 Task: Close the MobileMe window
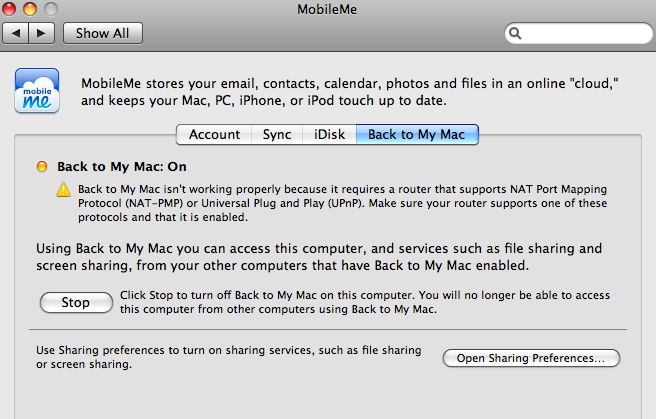(x=13, y=10)
